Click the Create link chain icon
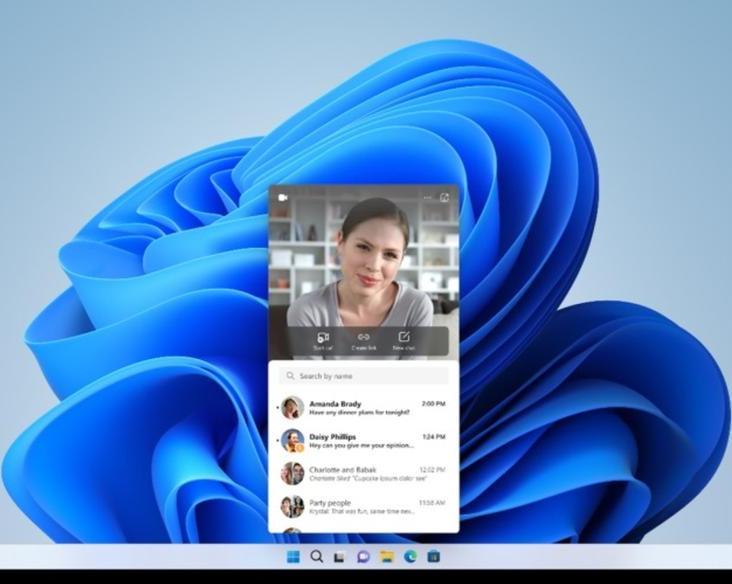Viewport: 732px width, 584px height. pyautogui.click(x=364, y=337)
